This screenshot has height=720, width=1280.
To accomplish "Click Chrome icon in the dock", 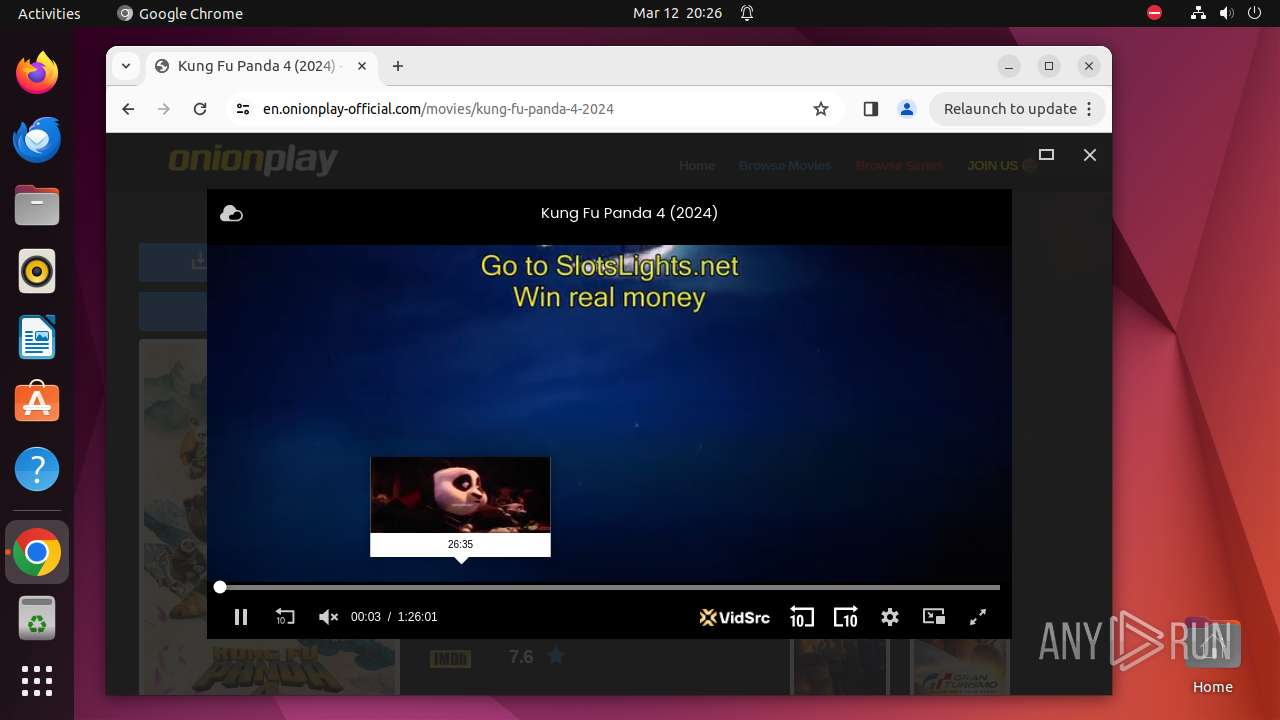I will pos(37,552).
